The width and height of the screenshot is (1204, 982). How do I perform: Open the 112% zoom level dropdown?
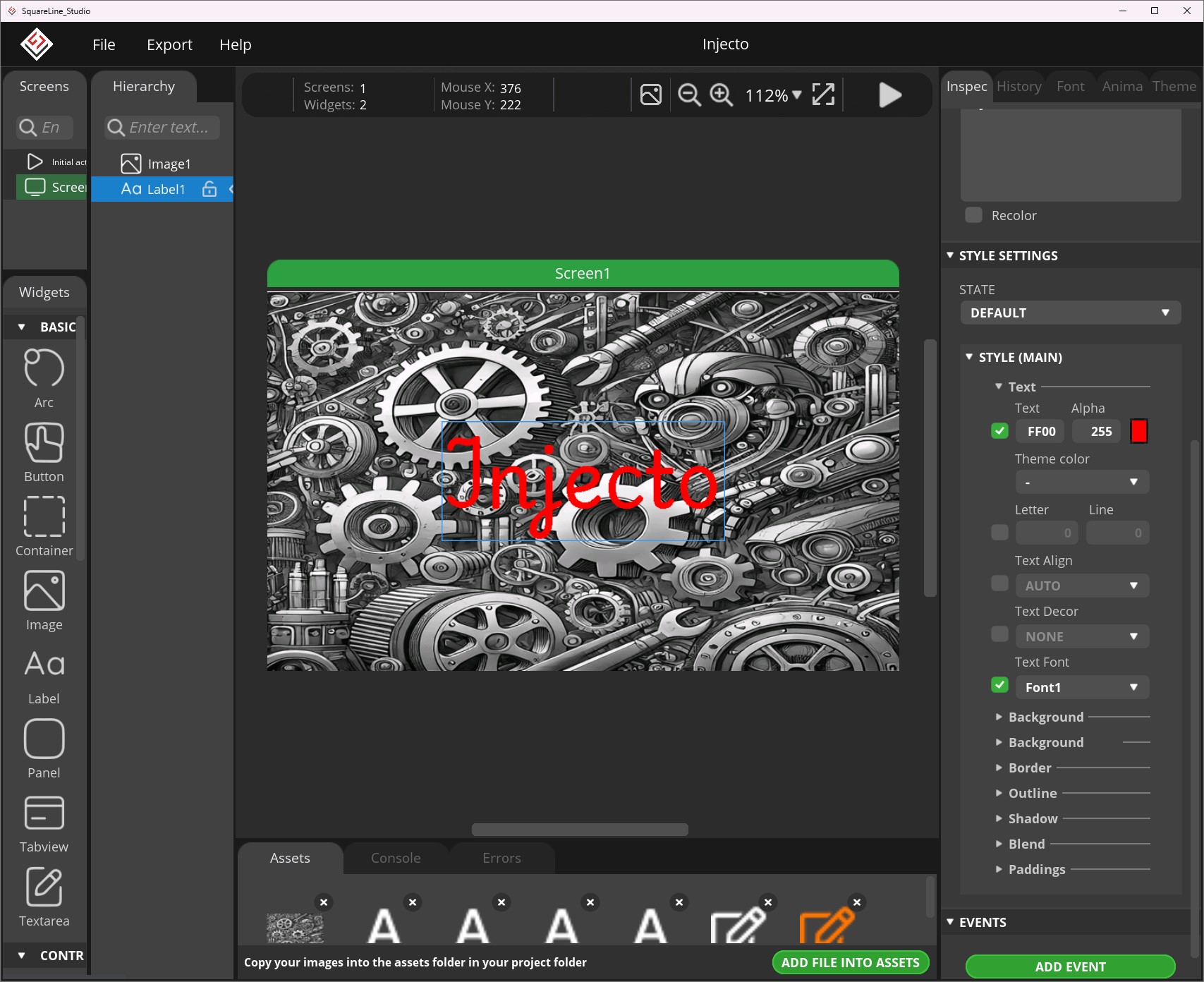click(x=773, y=95)
